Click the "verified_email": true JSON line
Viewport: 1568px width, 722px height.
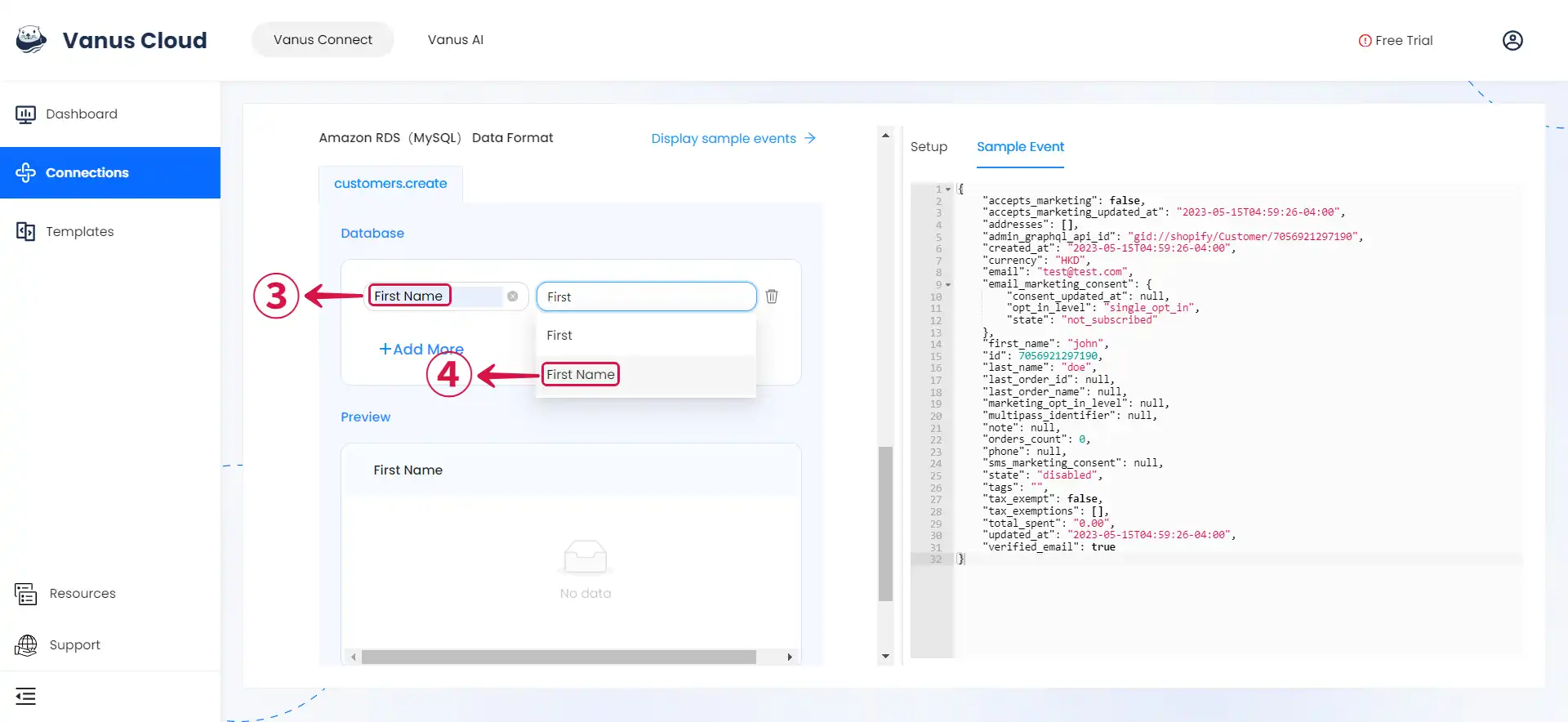click(x=1049, y=547)
